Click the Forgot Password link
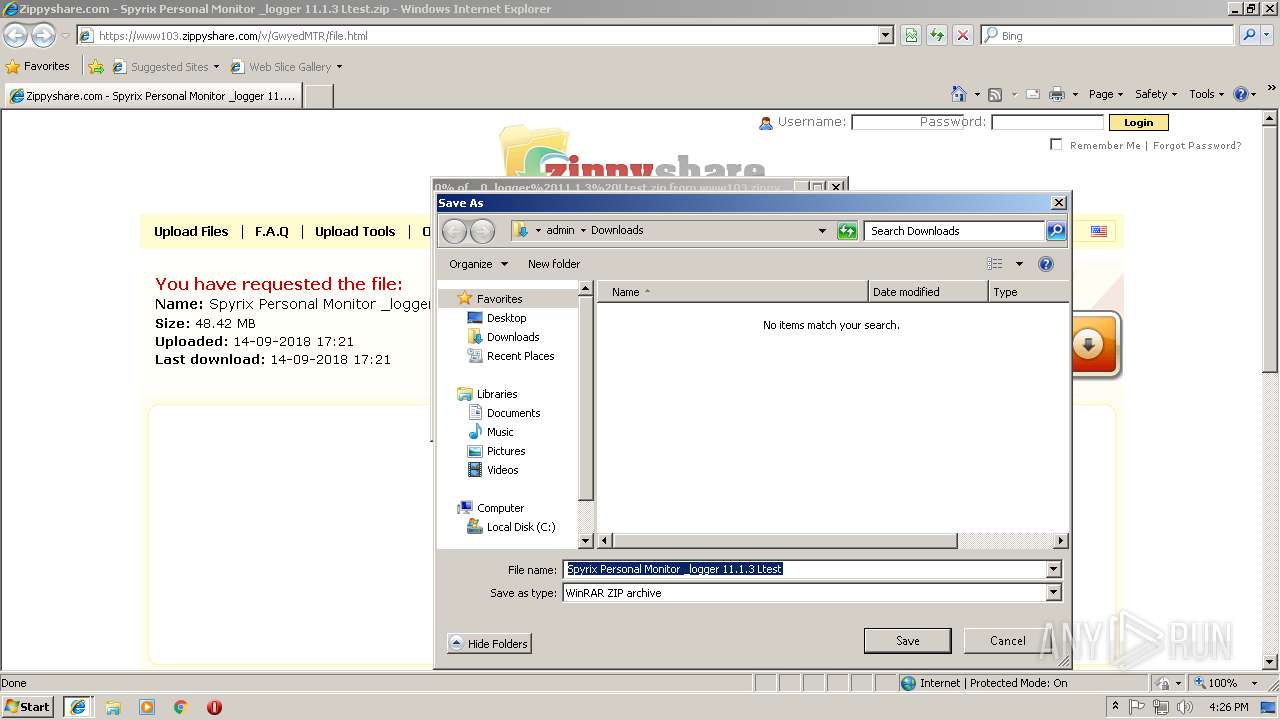Image resolution: width=1280 pixels, height=720 pixels. (x=1197, y=146)
